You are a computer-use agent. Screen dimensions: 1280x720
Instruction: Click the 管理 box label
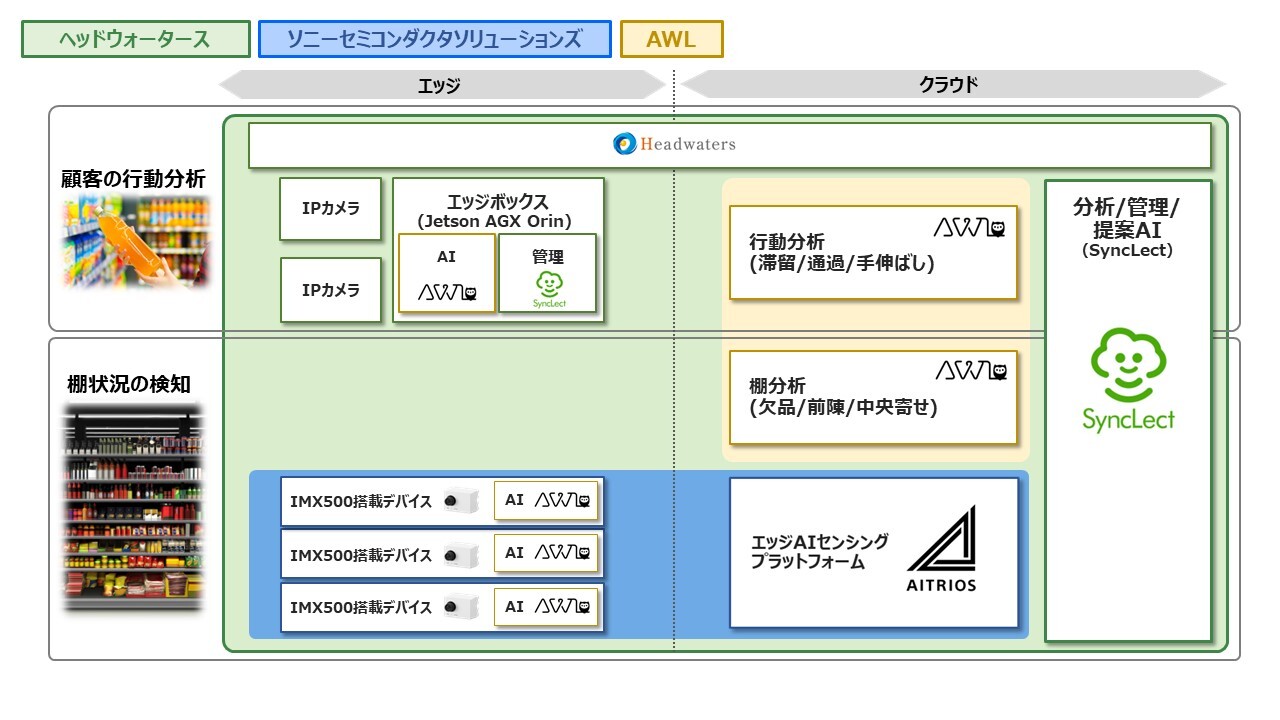coord(548,257)
